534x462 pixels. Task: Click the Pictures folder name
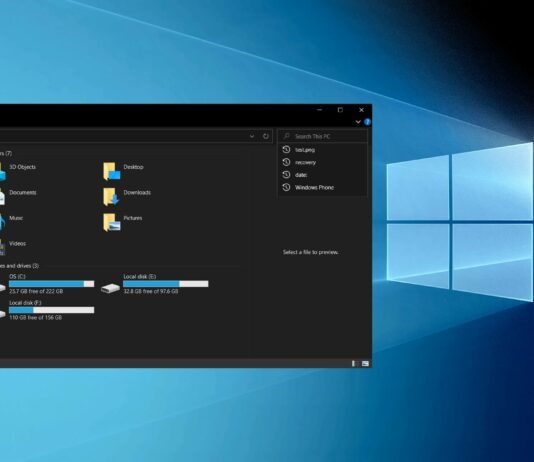(133, 218)
